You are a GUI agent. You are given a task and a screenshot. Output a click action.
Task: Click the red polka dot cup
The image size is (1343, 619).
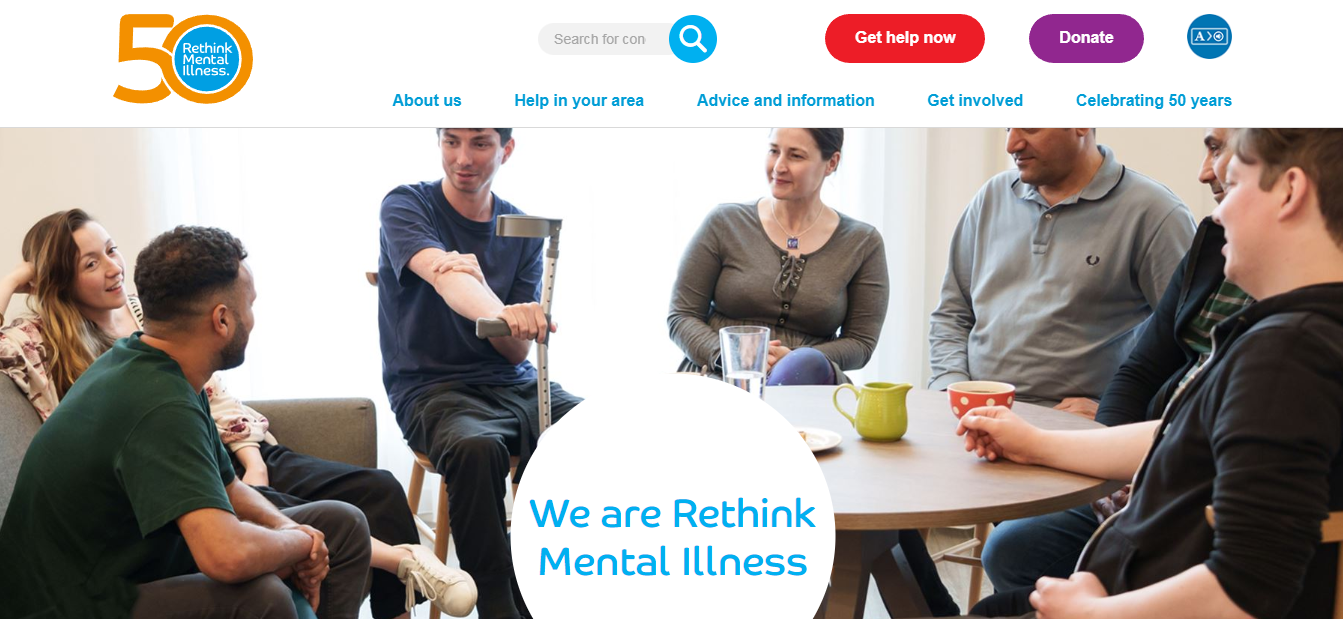coord(980,398)
